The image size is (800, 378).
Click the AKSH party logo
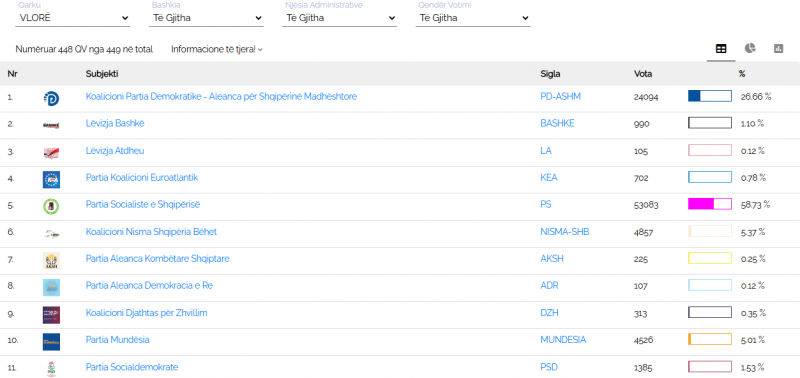(52, 260)
